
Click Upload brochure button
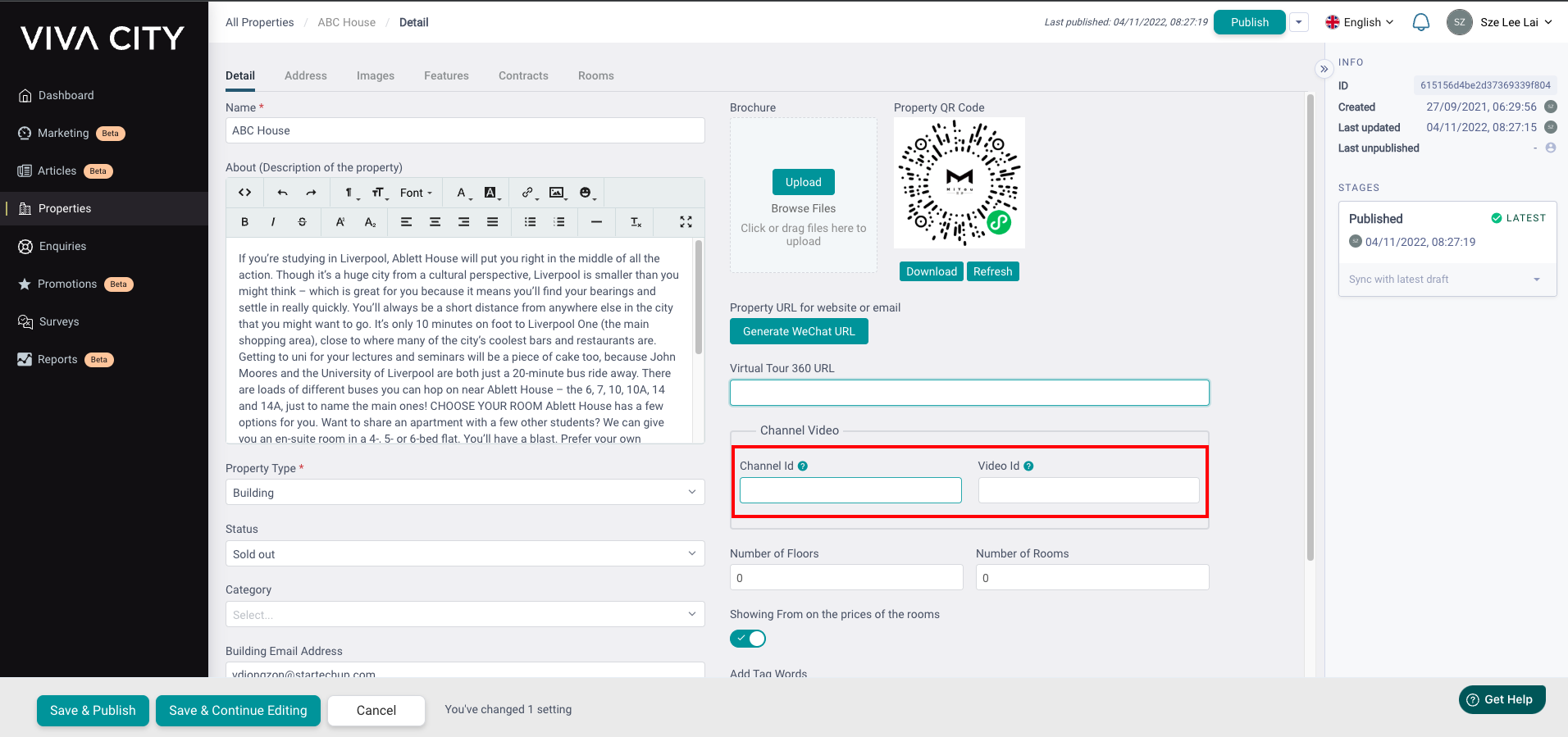click(804, 182)
